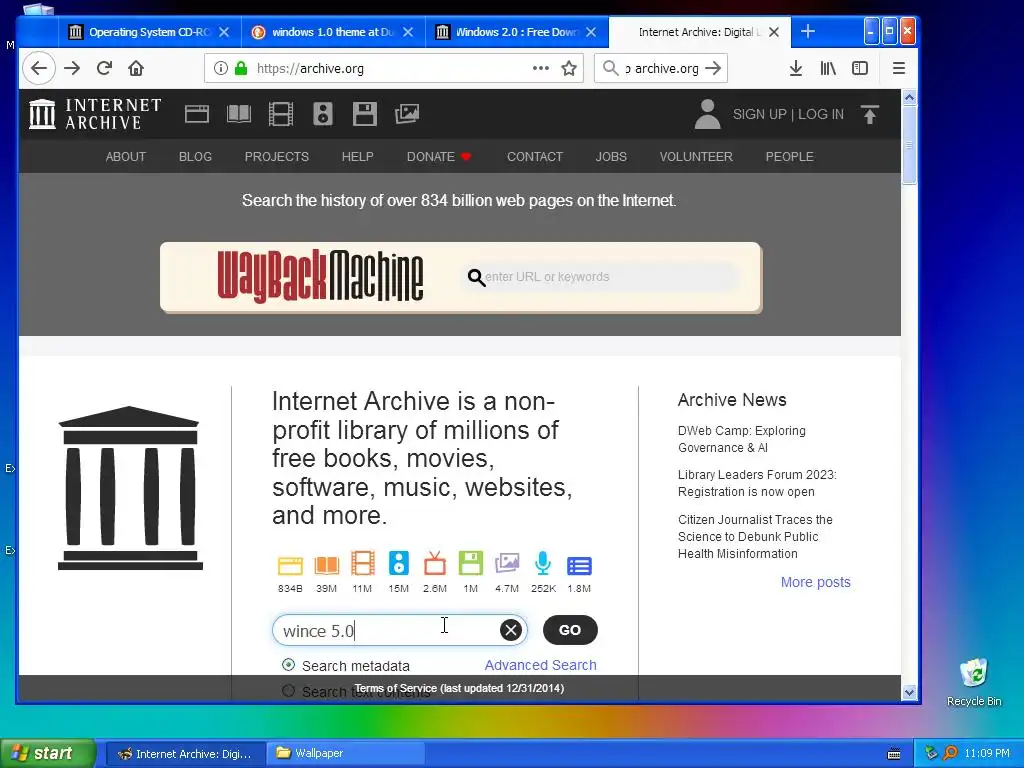Open the Audio speaker icon in navigation

(x=323, y=114)
